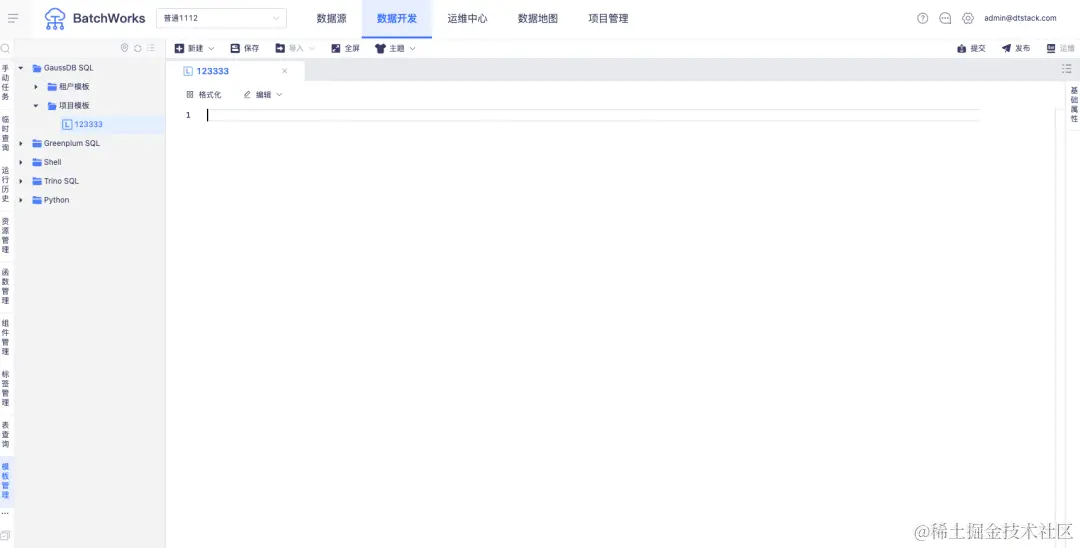This screenshot has height=548, width=1080.
Task: Expand the 租户模板 folder arrow
Action: pyautogui.click(x=36, y=87)
